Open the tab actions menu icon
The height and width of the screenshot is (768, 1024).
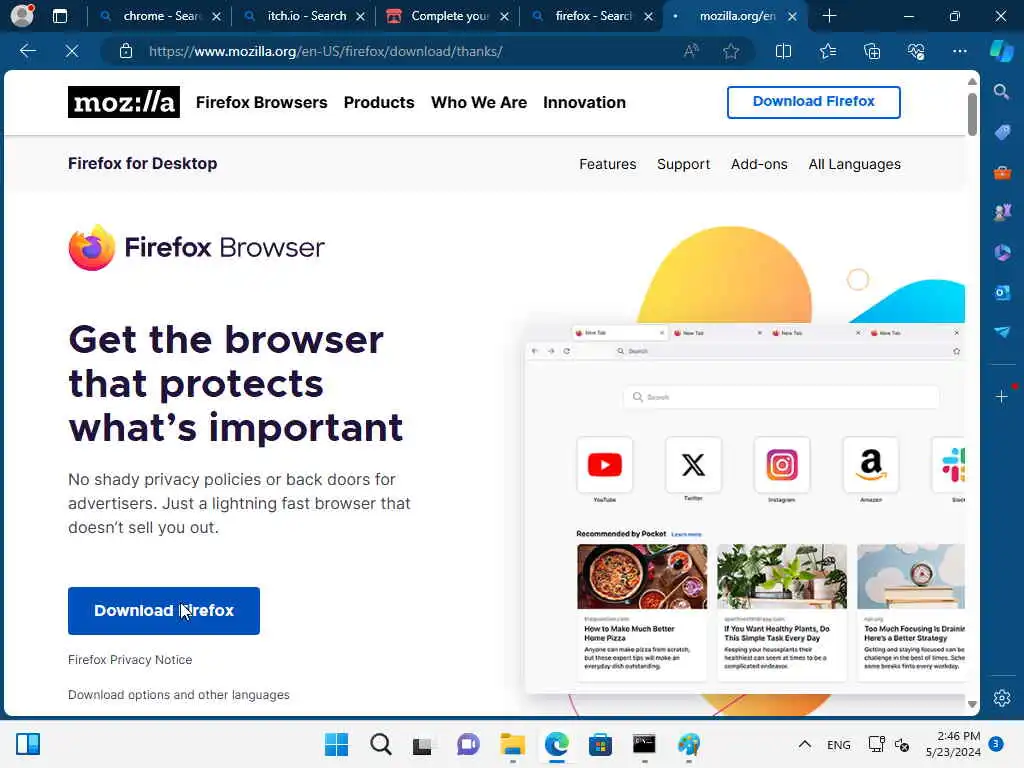click(59, 16)
